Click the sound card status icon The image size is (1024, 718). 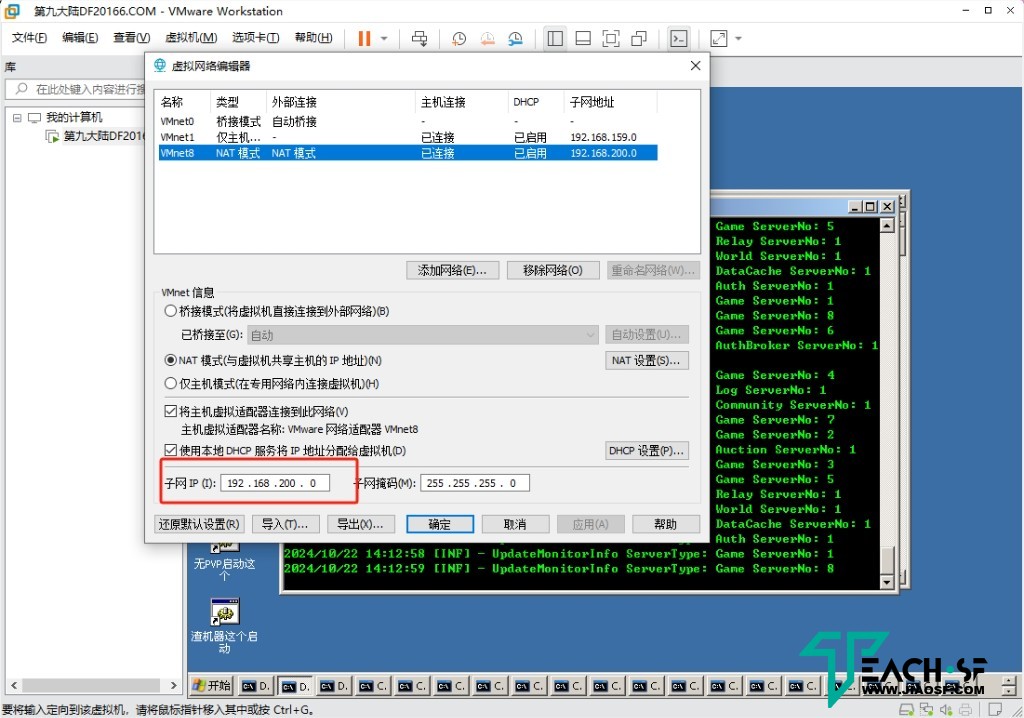coord(946,710)
